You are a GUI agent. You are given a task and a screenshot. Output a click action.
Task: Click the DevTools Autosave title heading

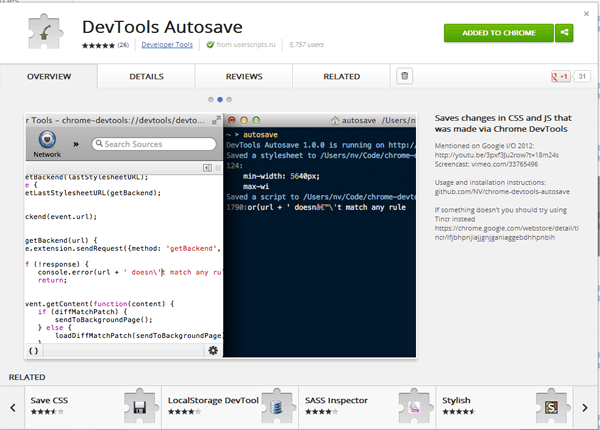coord(162,27)
